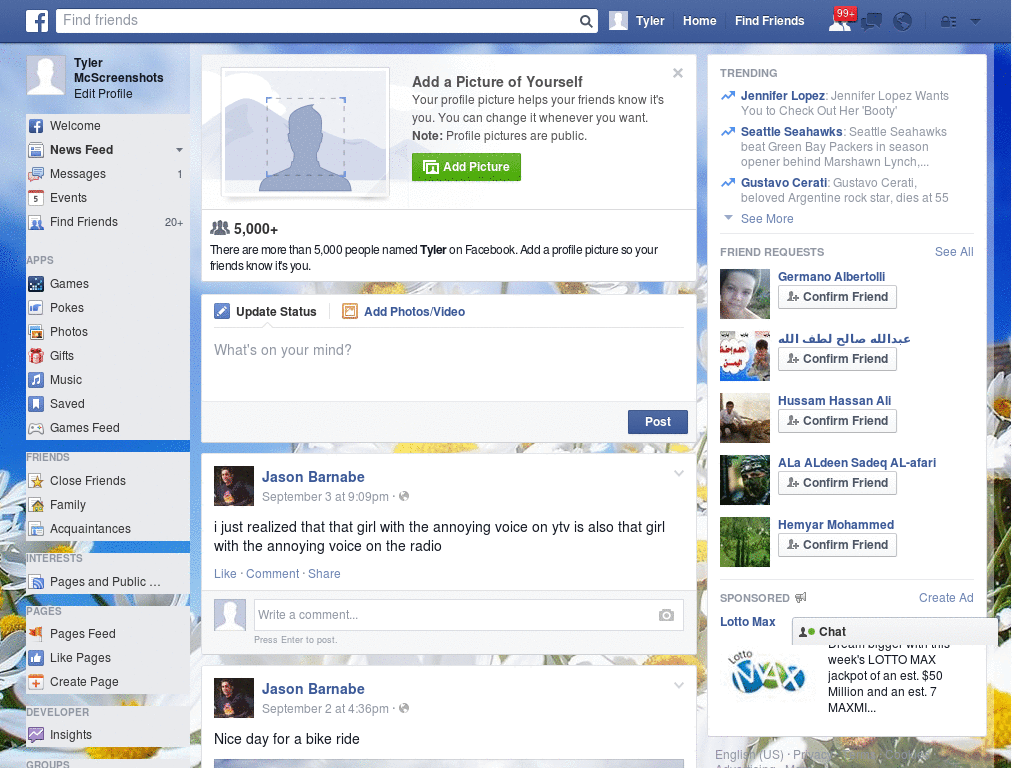The image size is (1024, 768).
Task: Click the Family house icon
Action: point(36,505)
